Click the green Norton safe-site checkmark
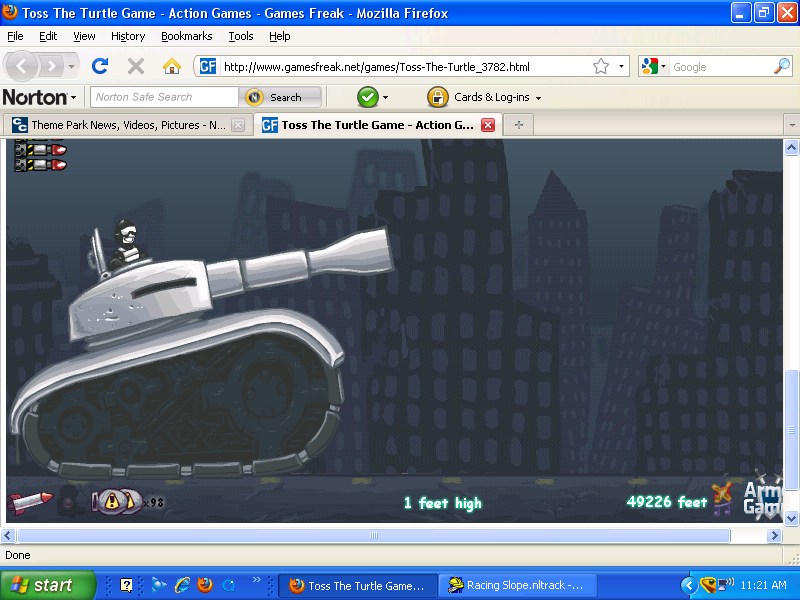 point(368,97)
